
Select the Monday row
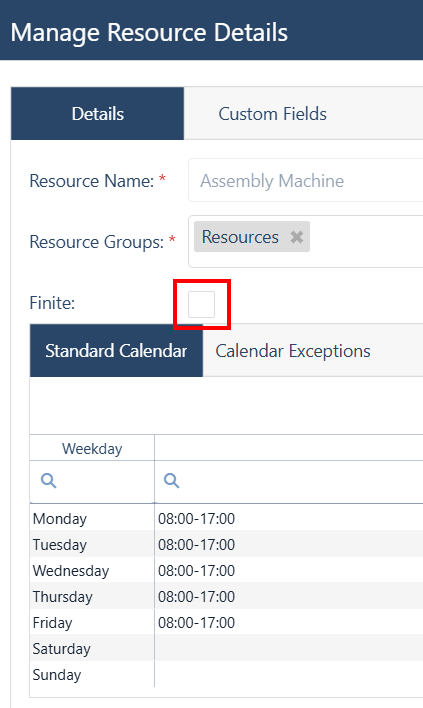[x=227, y=518]
